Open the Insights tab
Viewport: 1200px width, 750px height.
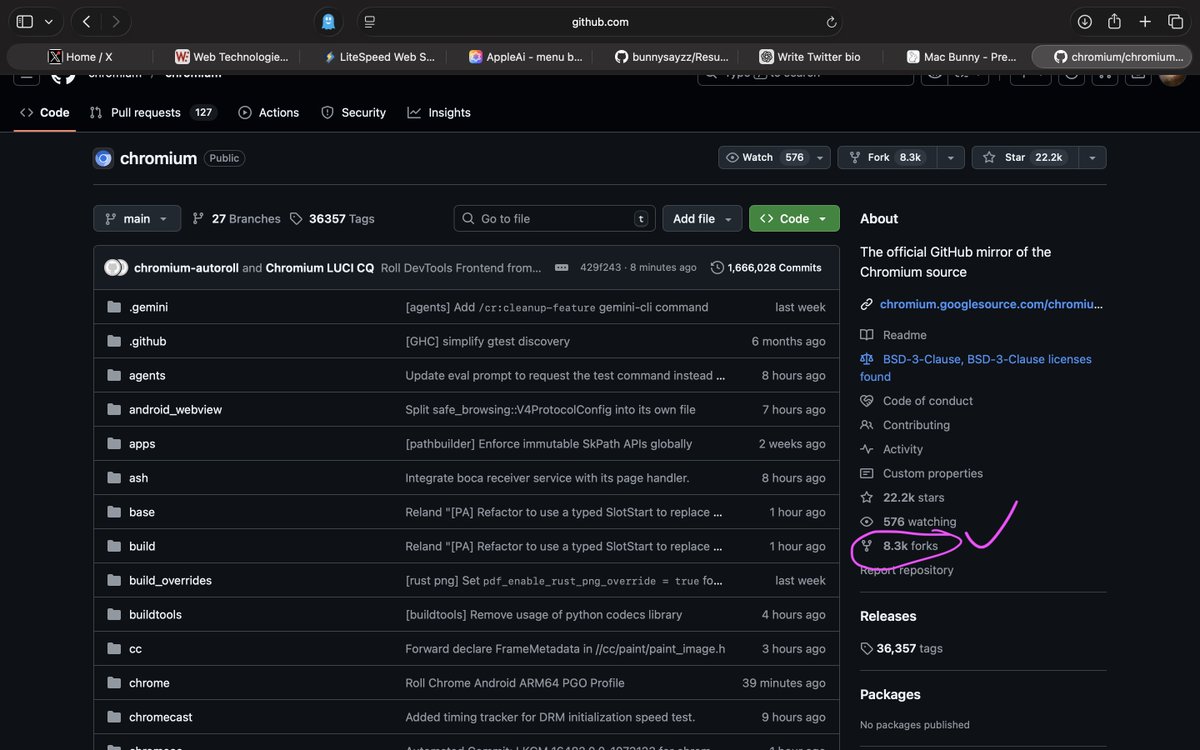(439, 113)
